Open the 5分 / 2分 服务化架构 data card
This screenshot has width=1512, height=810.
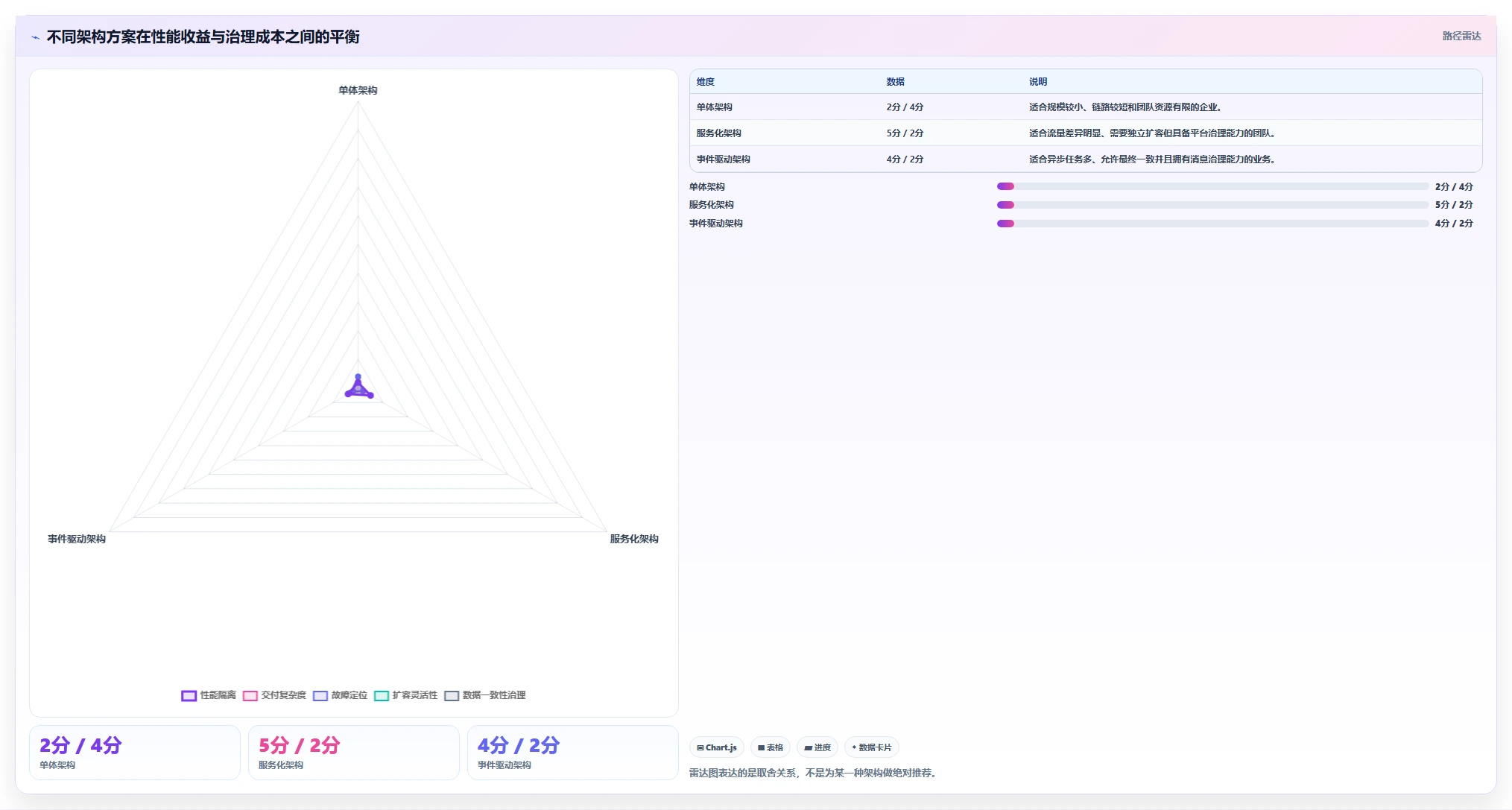pos(354,753)
